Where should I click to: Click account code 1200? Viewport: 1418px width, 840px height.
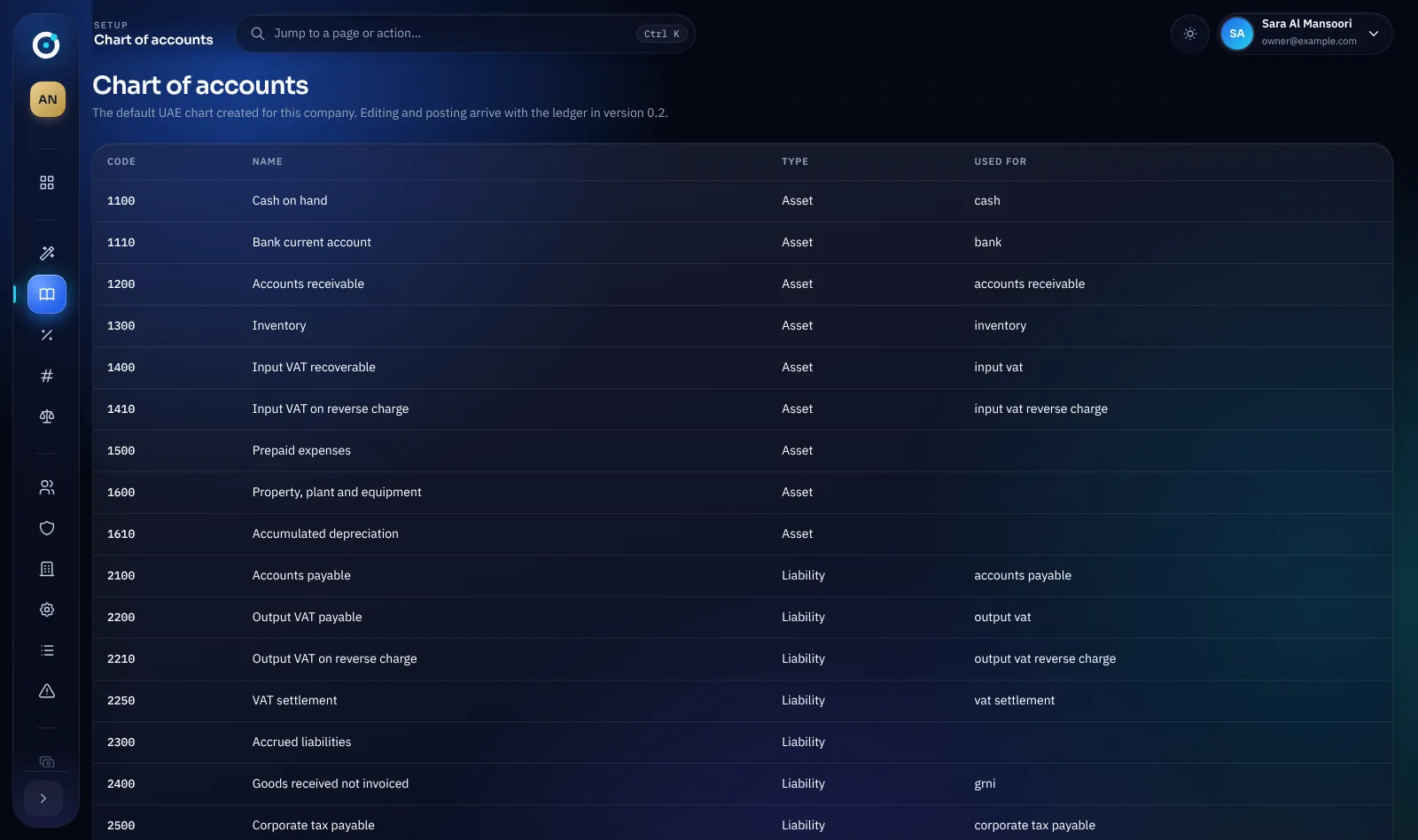pyautogui.click(x=121, y=284)
